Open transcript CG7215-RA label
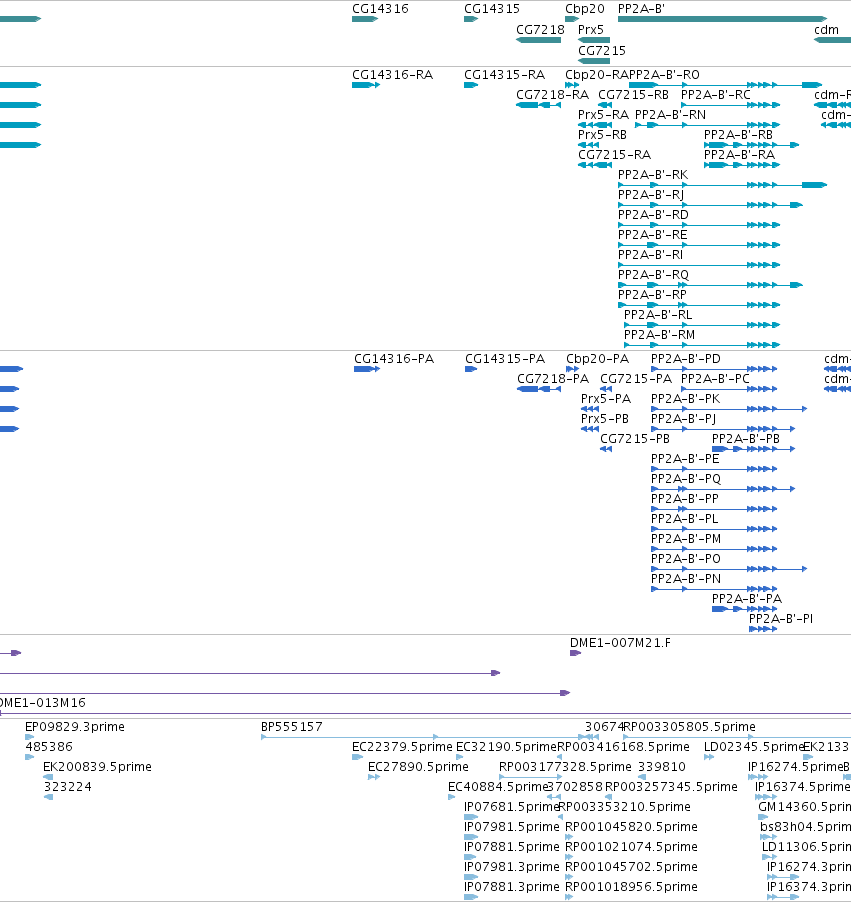 [615, 155]
